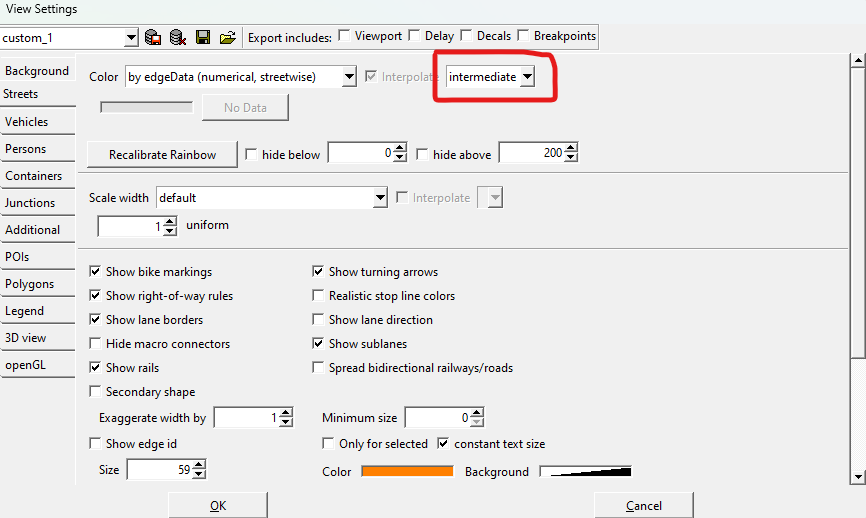Click the scrollbar up arrow
866x518 pixels.
pos(858,60)
